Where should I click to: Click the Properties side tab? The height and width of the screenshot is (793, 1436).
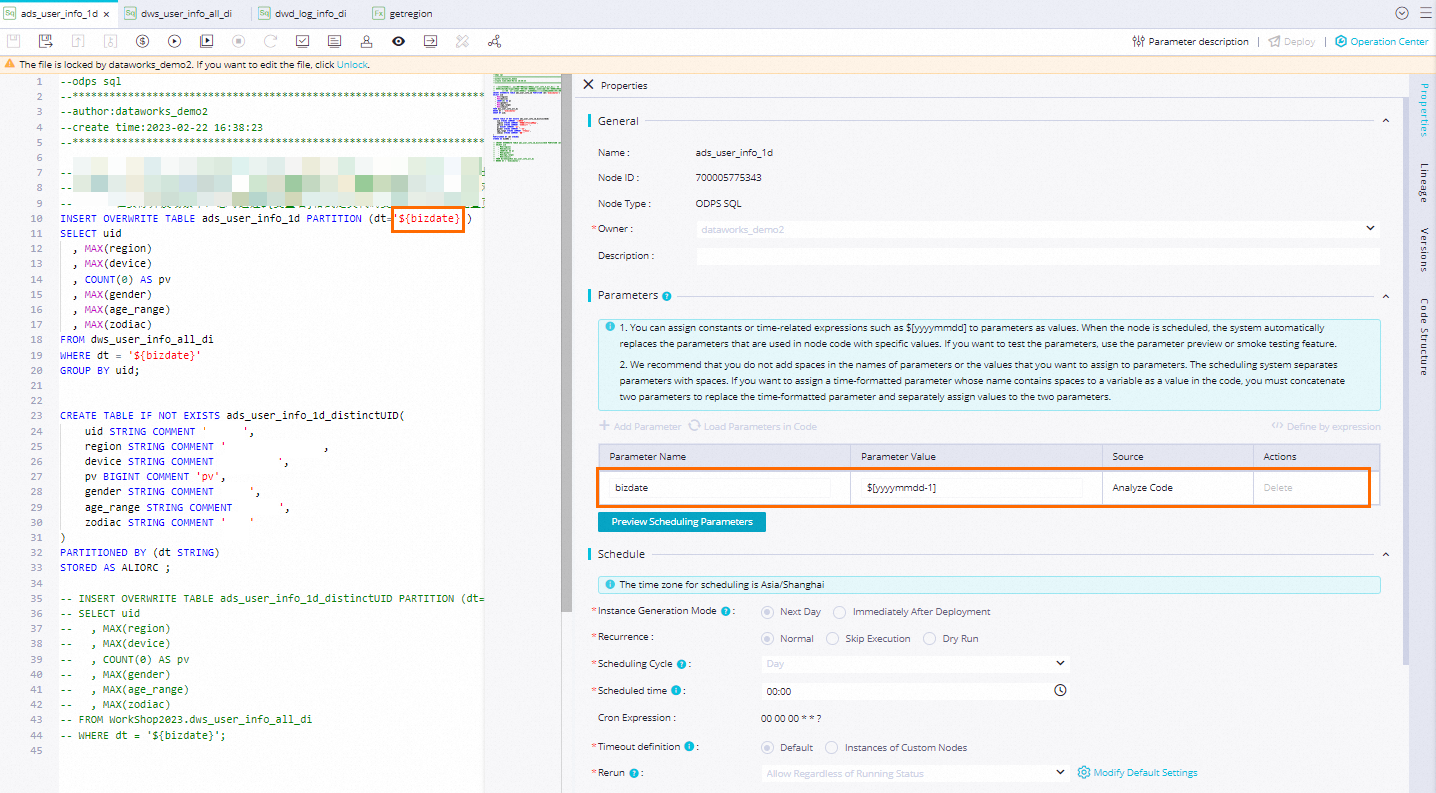1423,110
